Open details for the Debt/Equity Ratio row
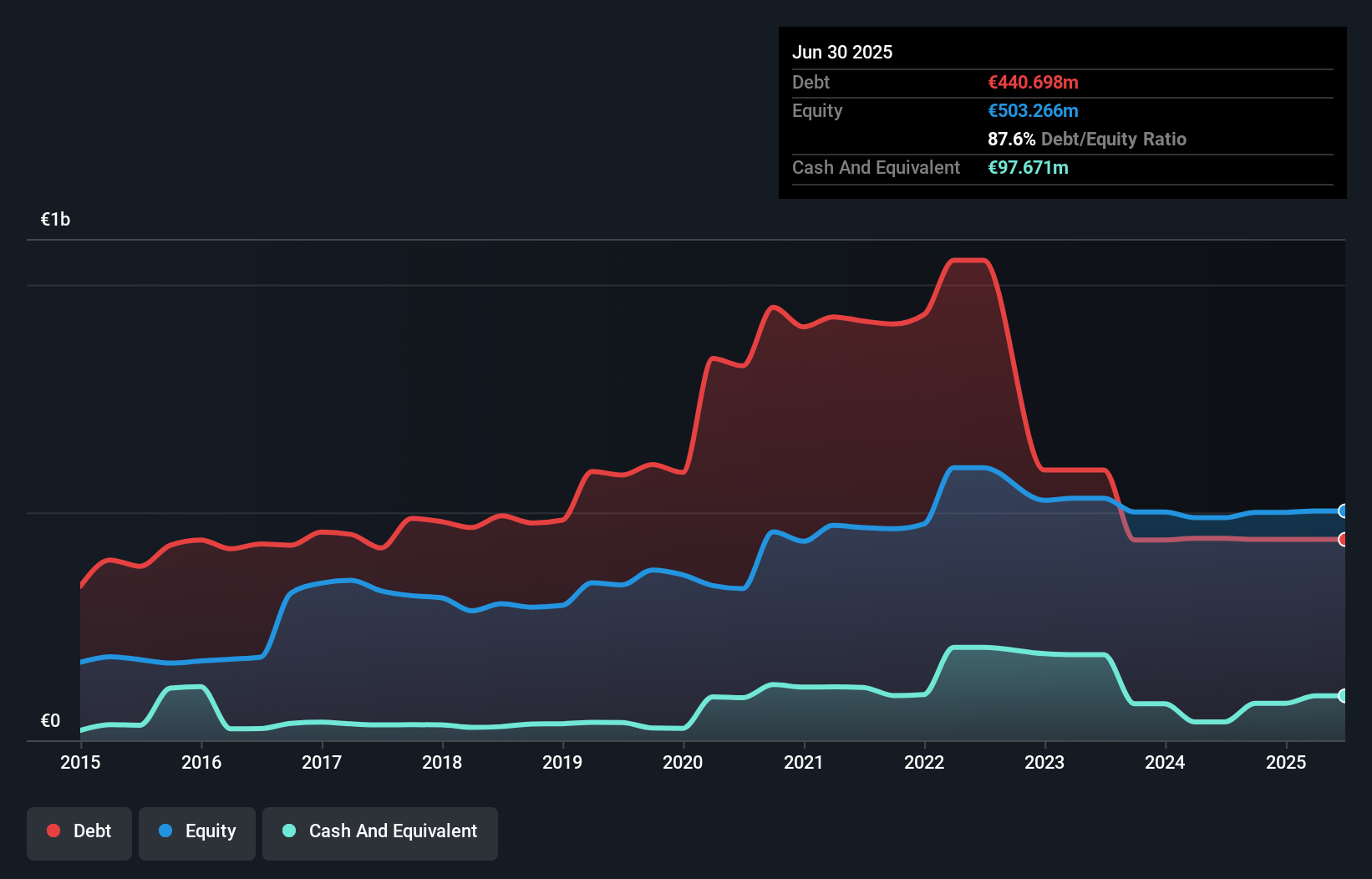This screenshot has height=879, width=1372. [x=1086, y=139]
